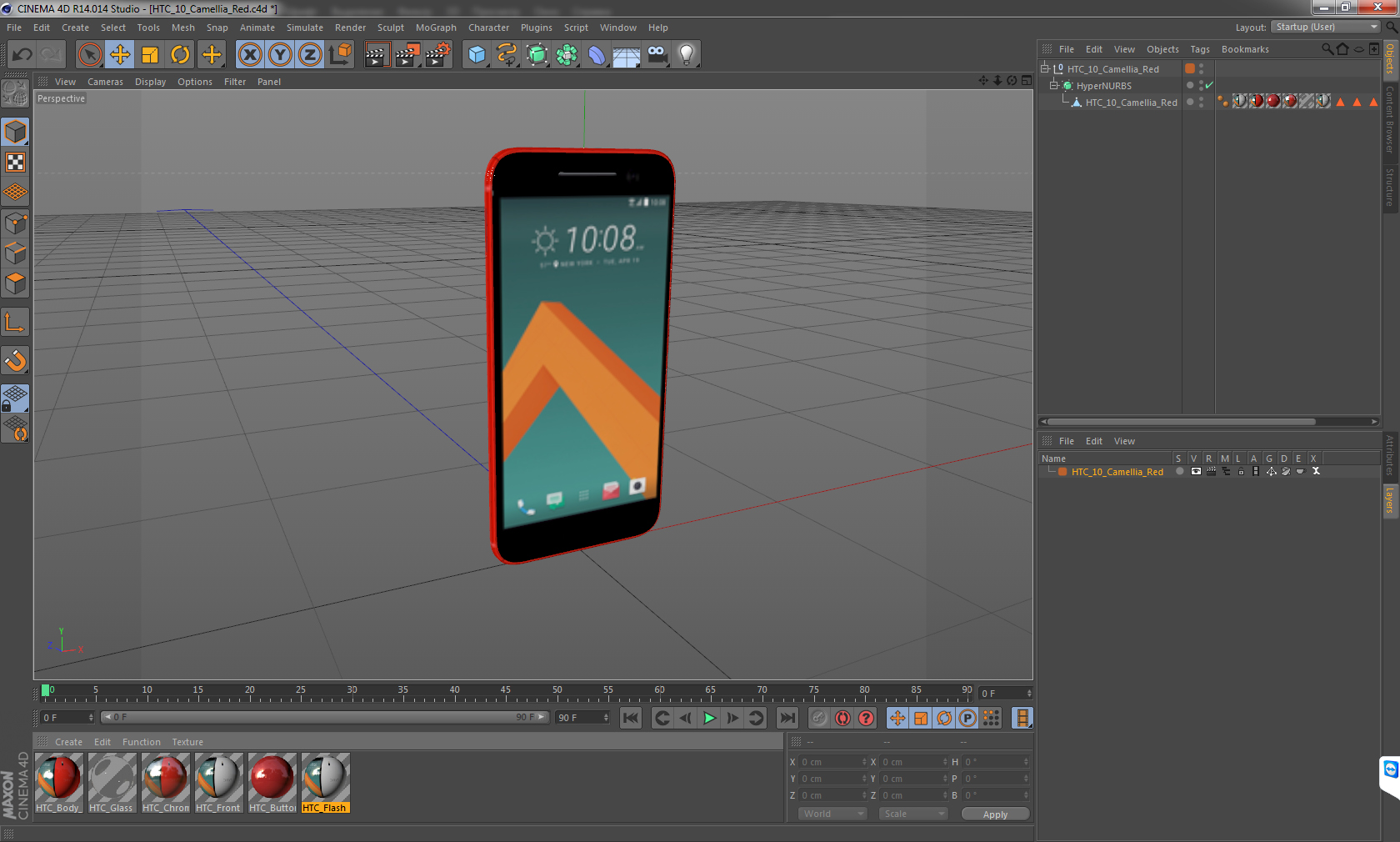This screenshot has height=842, width=1400.
Task: Click the 90 F end frame field
Action: click(582, 717)
